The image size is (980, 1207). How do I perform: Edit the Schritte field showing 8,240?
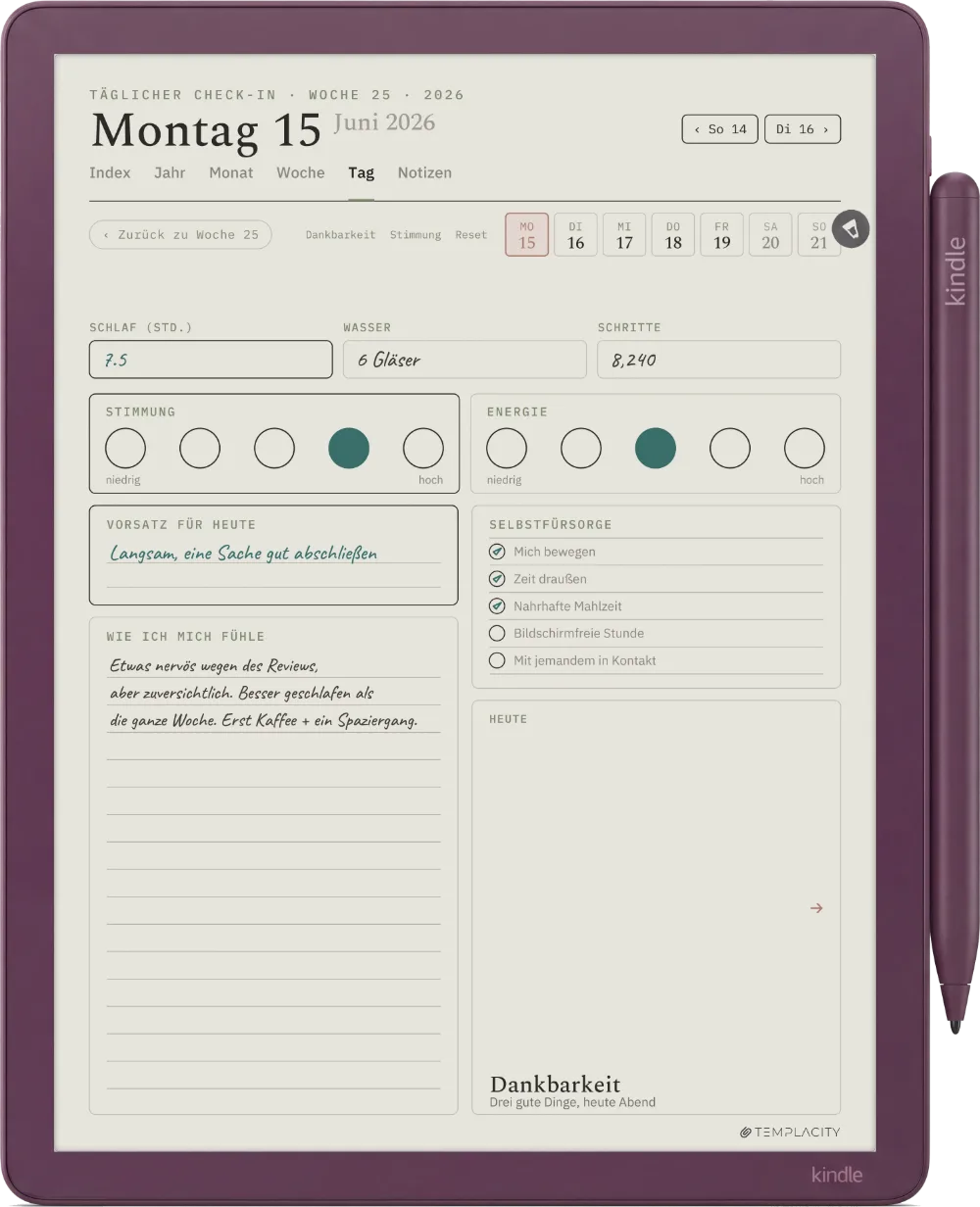[x=719, y=360]
